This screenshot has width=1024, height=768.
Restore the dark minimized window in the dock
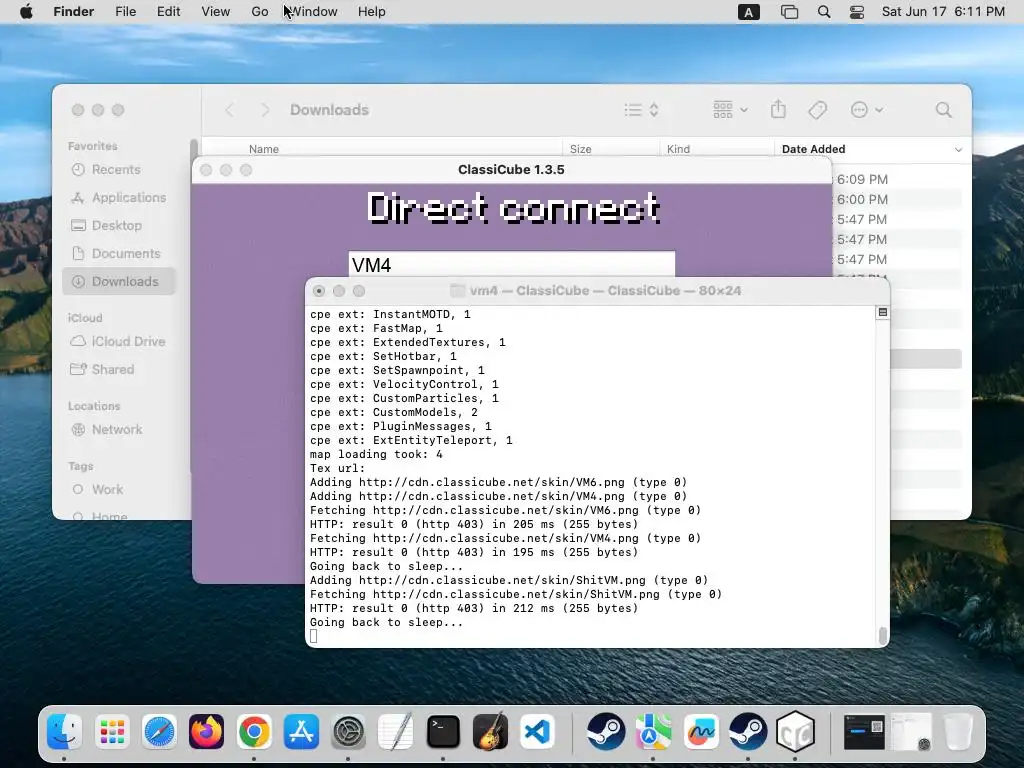tap(863, 731)
